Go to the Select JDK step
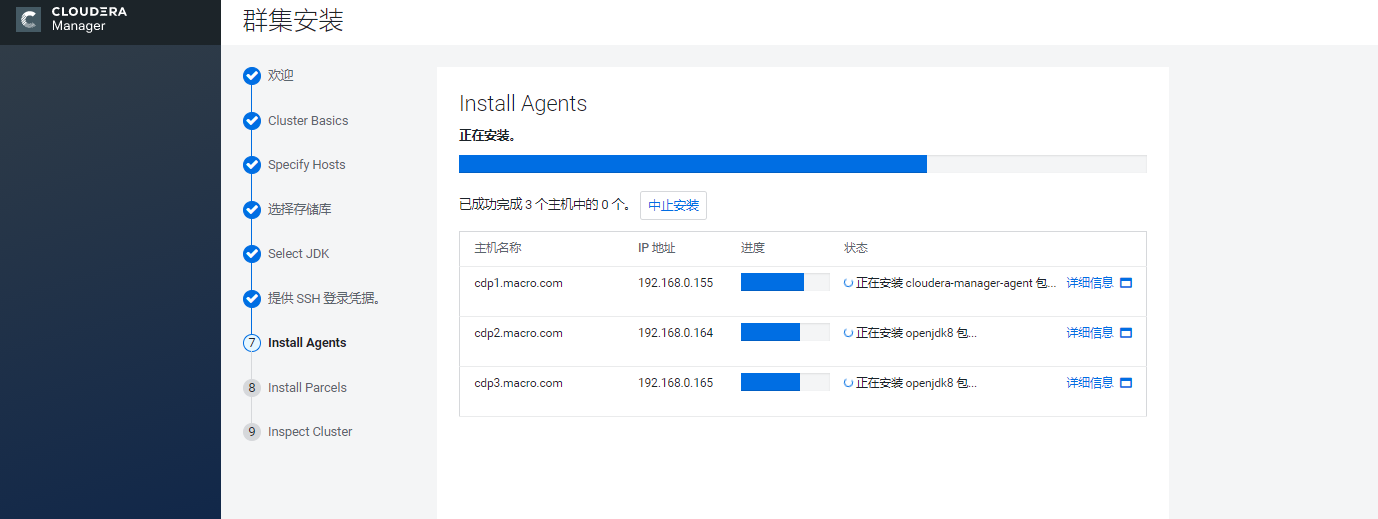Screen dimensions: 1378x519 (x=298, y=254)
